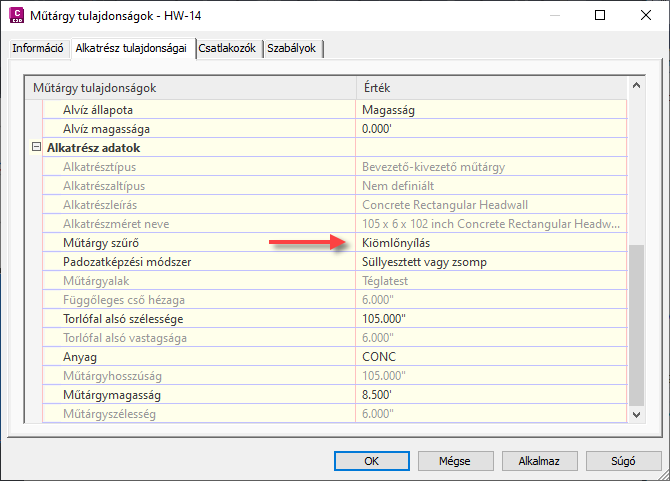Switch to the Információ tab
670x481 pixels.
point(38,48)
